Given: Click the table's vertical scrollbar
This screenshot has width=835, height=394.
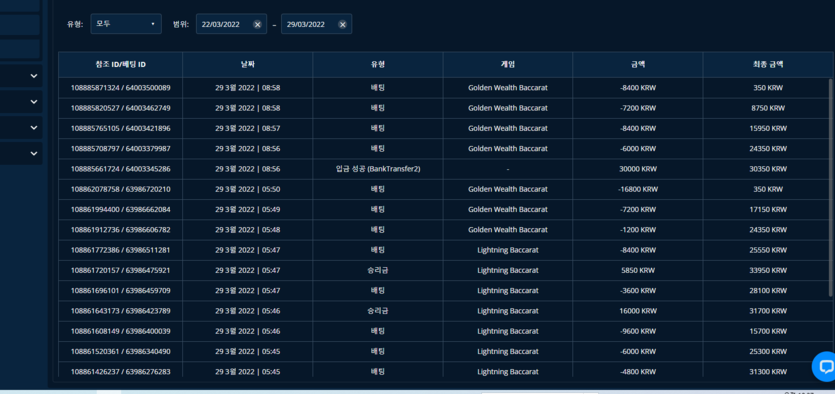Looking at the screenshot, I should (x=830, y=187).
